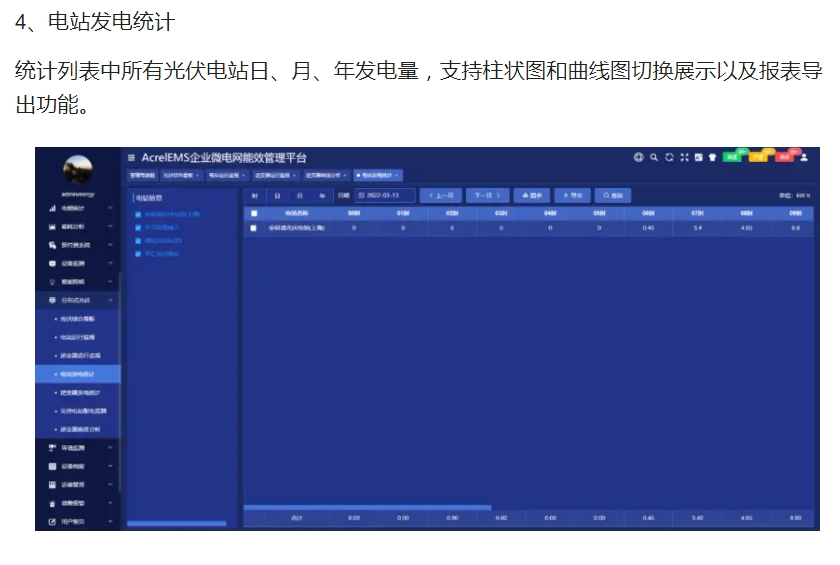
Task: Expand the 电能统计 menu chevron
Action: point(110,208)
